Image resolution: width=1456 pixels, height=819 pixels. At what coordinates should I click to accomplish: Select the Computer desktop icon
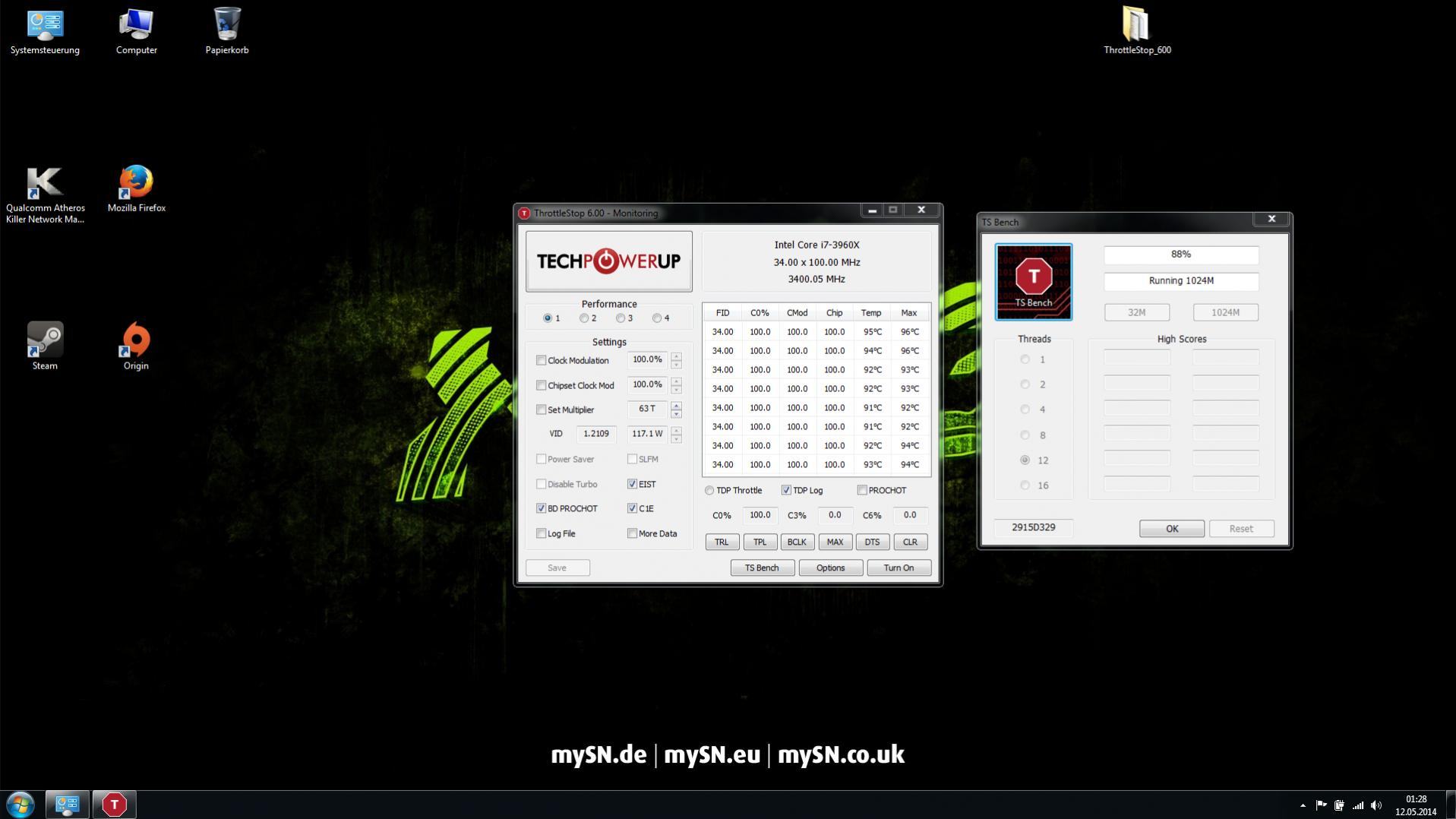click(137, 32)
